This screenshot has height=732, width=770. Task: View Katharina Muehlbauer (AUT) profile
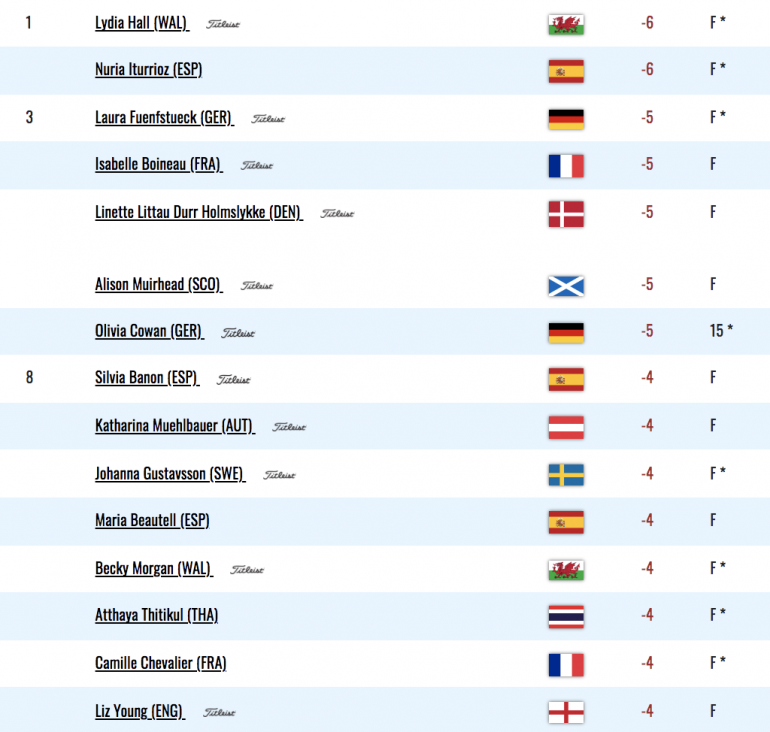[175, 426]
